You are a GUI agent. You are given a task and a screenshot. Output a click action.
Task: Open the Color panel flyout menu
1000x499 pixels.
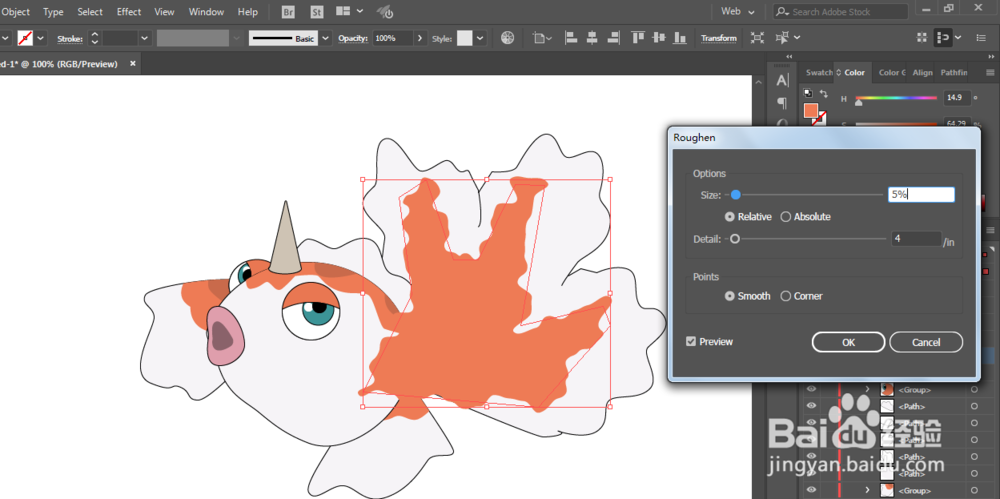[990, 73]
